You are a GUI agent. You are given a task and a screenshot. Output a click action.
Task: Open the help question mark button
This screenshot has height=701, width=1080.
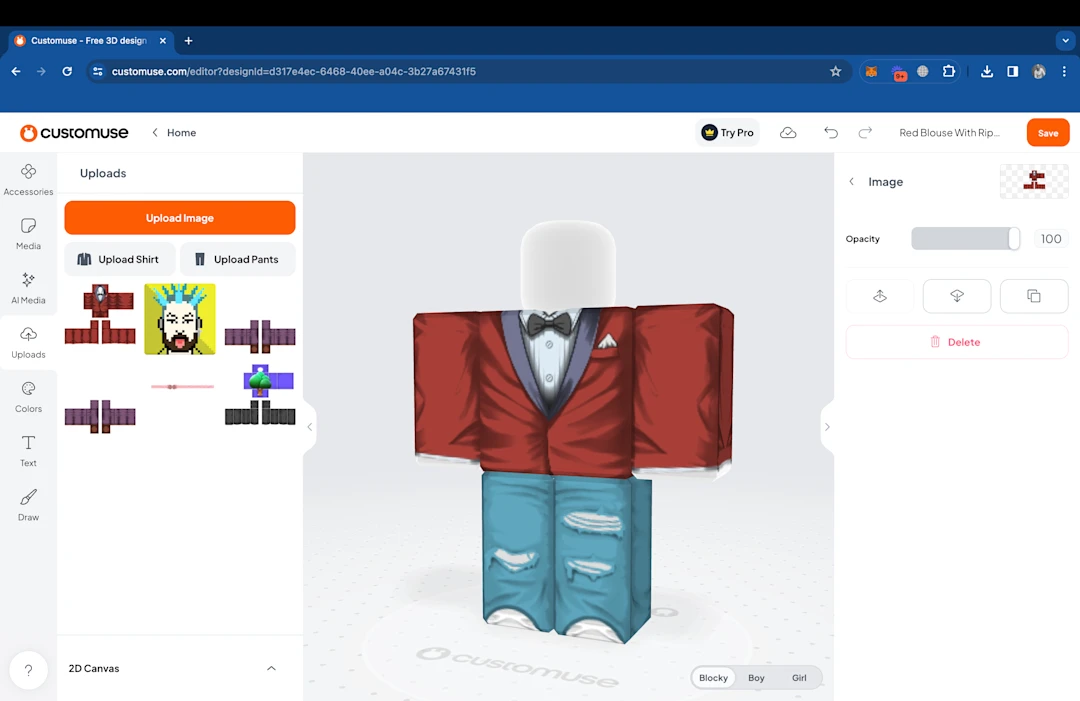pos(28,670)
